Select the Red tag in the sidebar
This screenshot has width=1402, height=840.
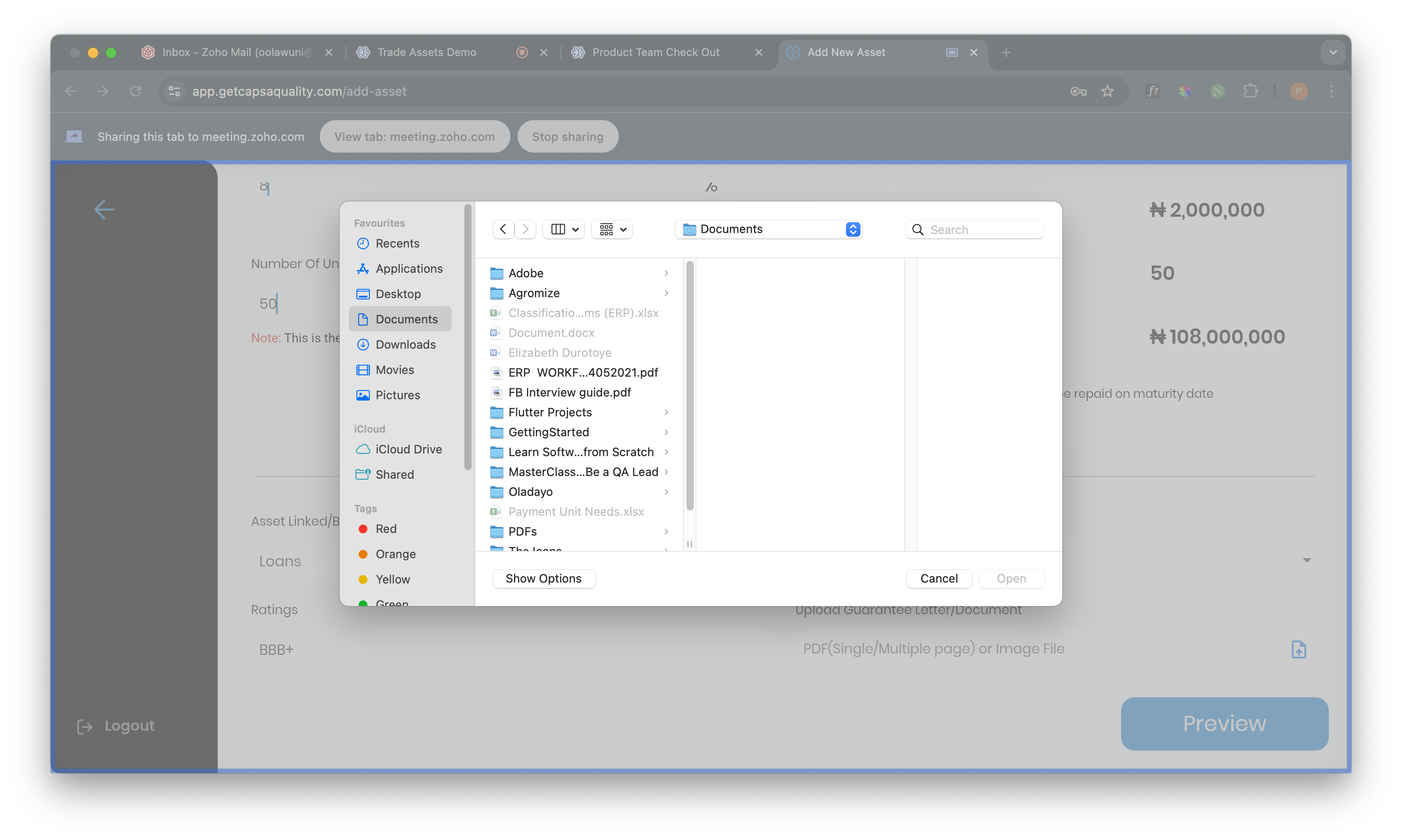coord(385,529)
